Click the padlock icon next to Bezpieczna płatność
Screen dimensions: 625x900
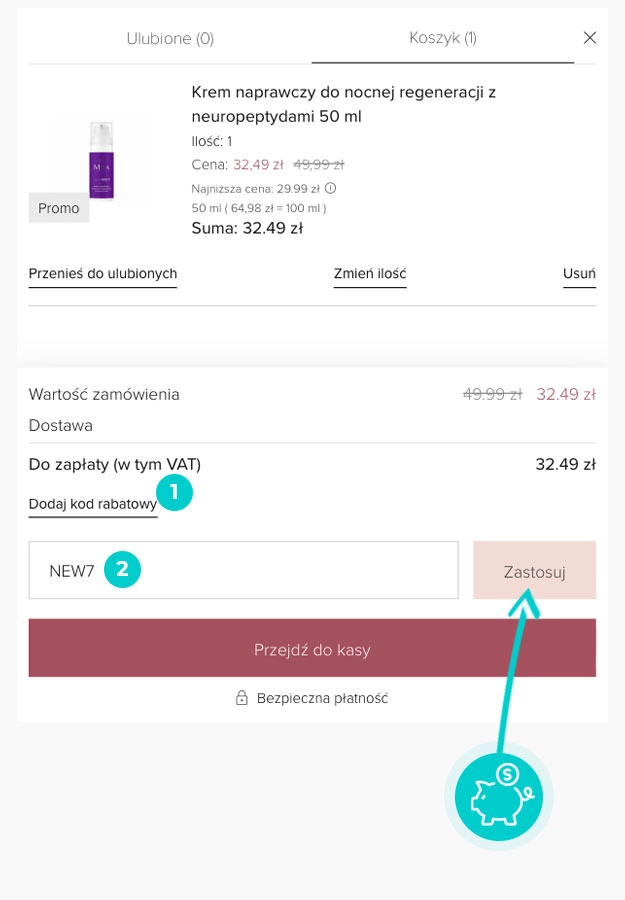click(241, 698)
